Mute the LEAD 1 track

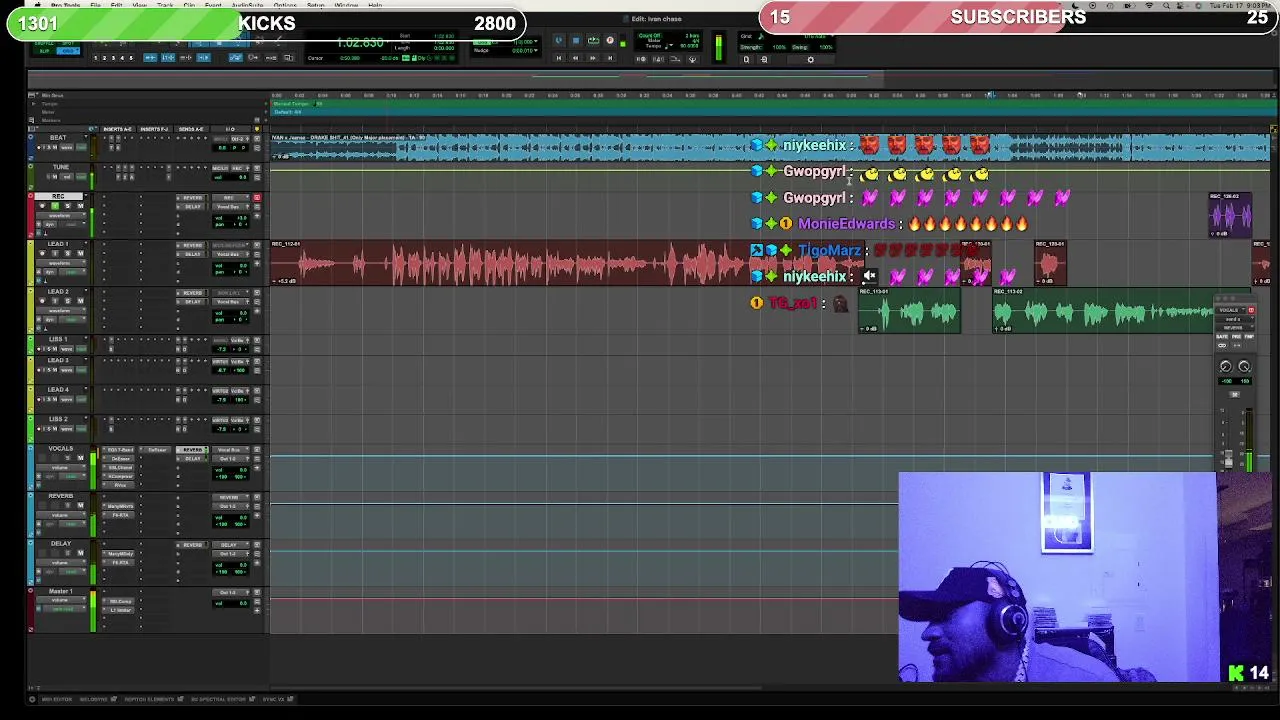tap(80, 253)
